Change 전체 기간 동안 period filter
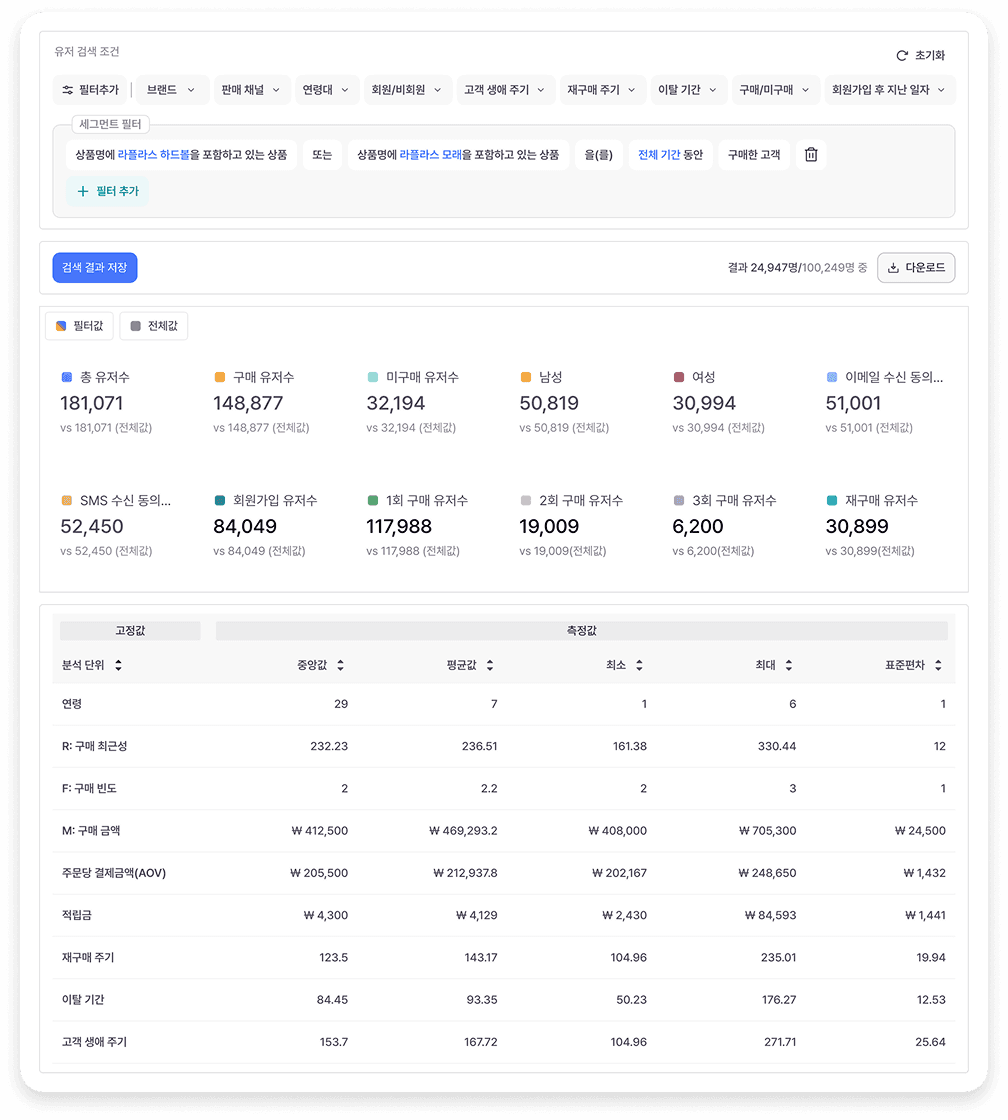The image size is (1008, 1120). (670, 154)
